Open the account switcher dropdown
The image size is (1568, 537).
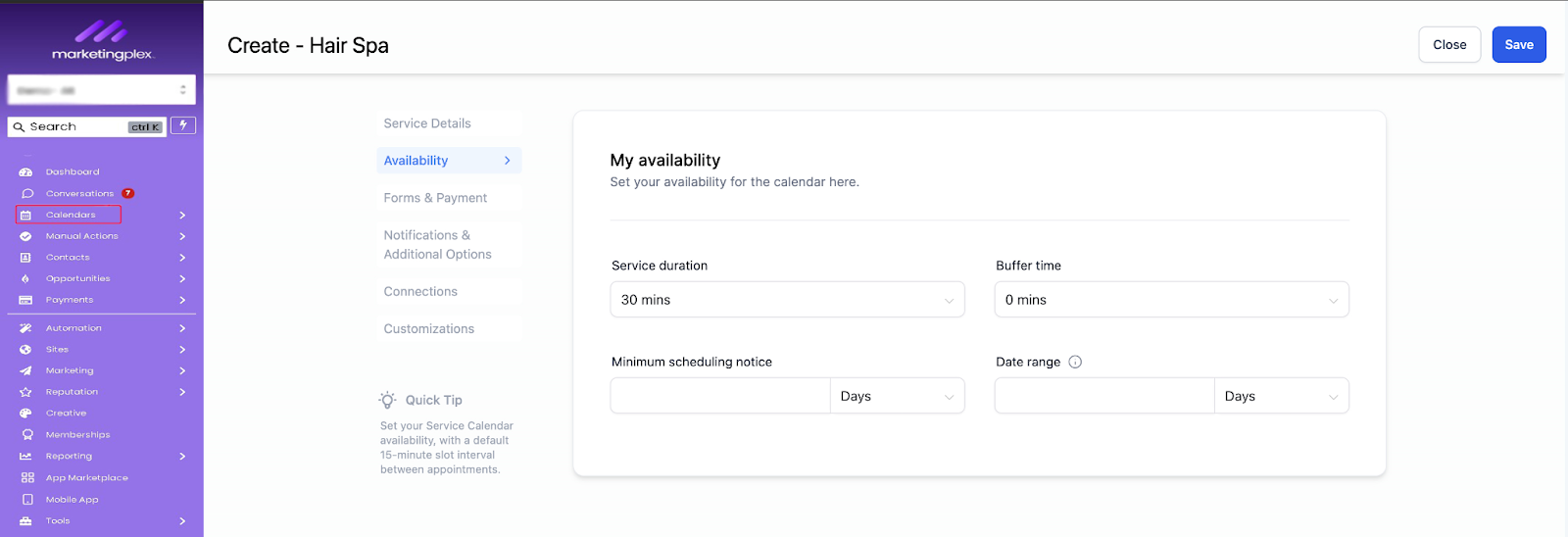pos(102,90)
